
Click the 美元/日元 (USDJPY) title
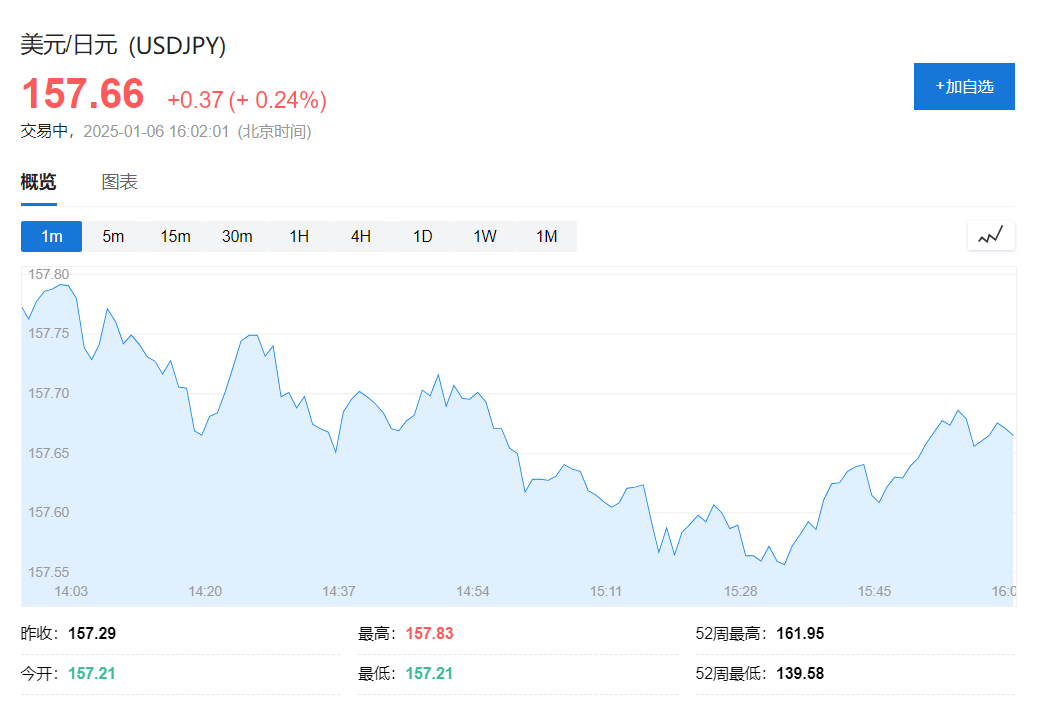click(x=124, y=45)
